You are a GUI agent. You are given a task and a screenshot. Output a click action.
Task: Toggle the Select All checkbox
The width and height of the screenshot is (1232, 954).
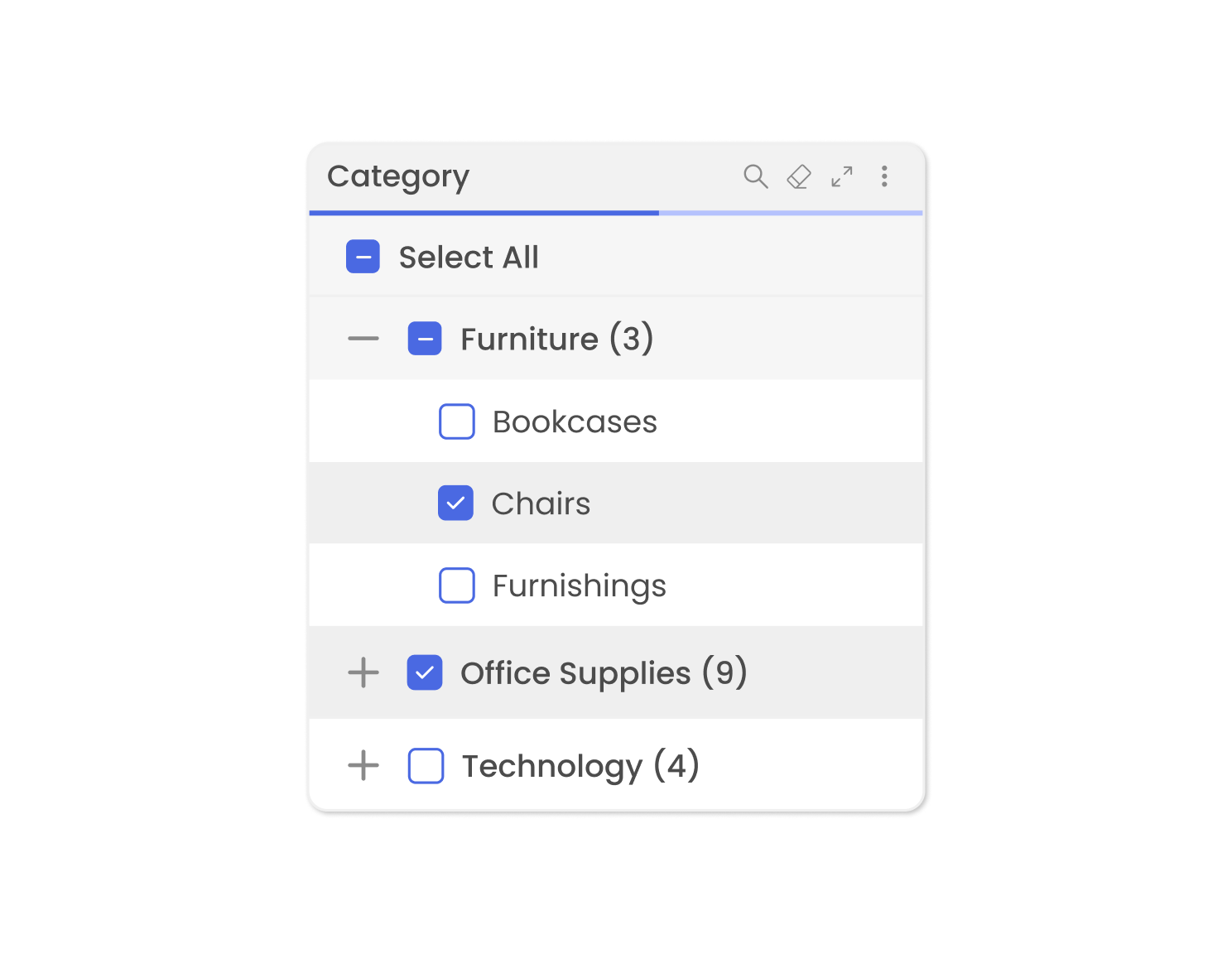363,257
